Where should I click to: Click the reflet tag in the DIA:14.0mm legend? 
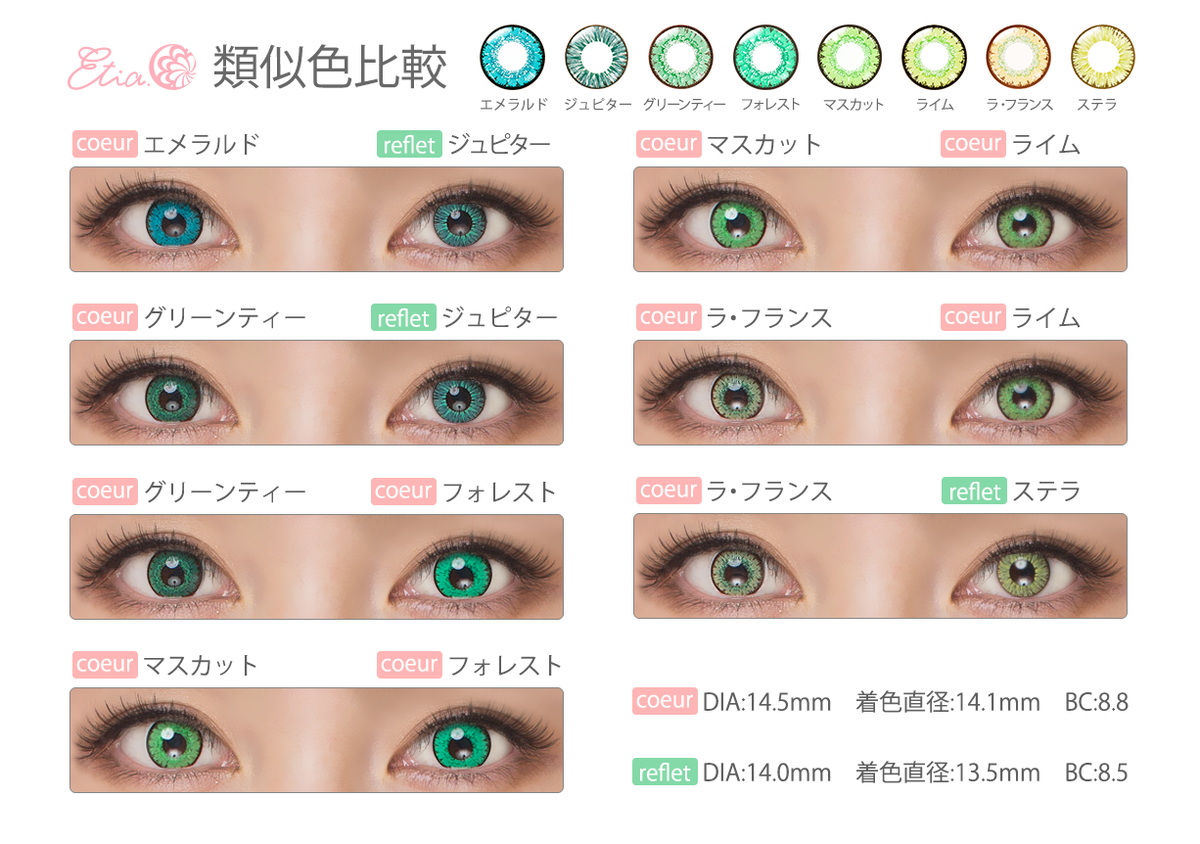(x=665, y=772)
